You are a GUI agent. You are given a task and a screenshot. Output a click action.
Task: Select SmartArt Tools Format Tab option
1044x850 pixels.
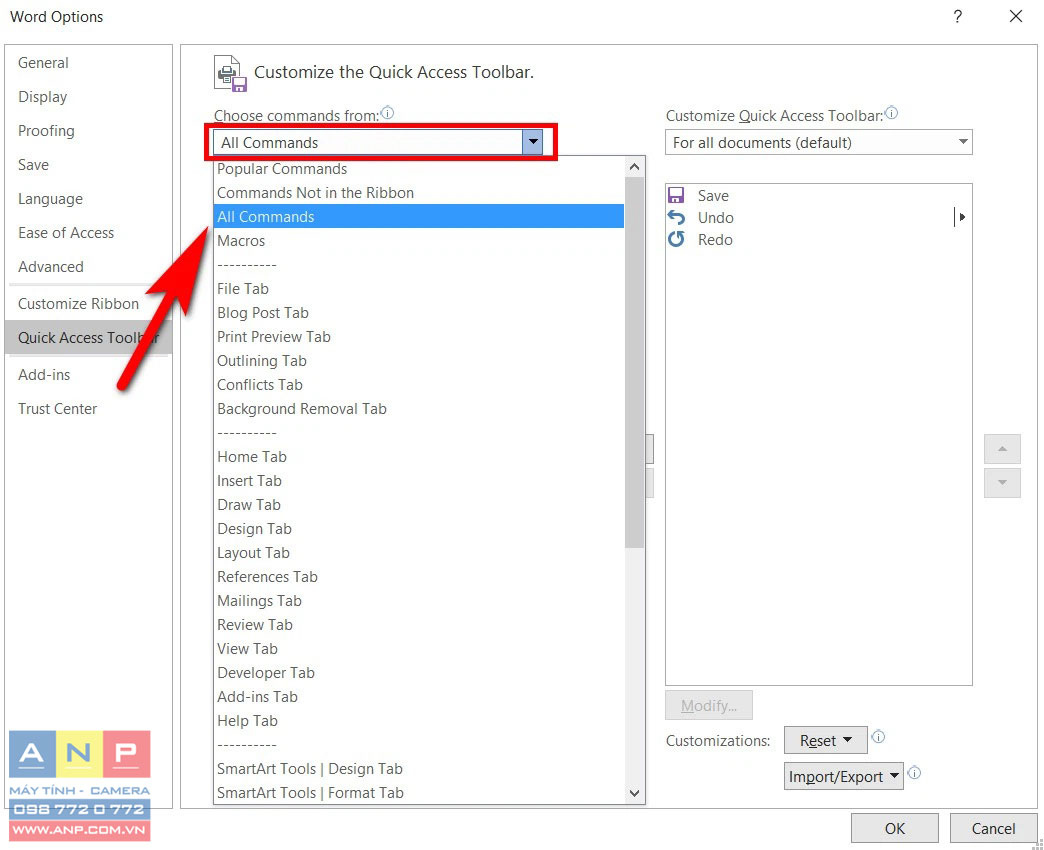tap(419, 793)
